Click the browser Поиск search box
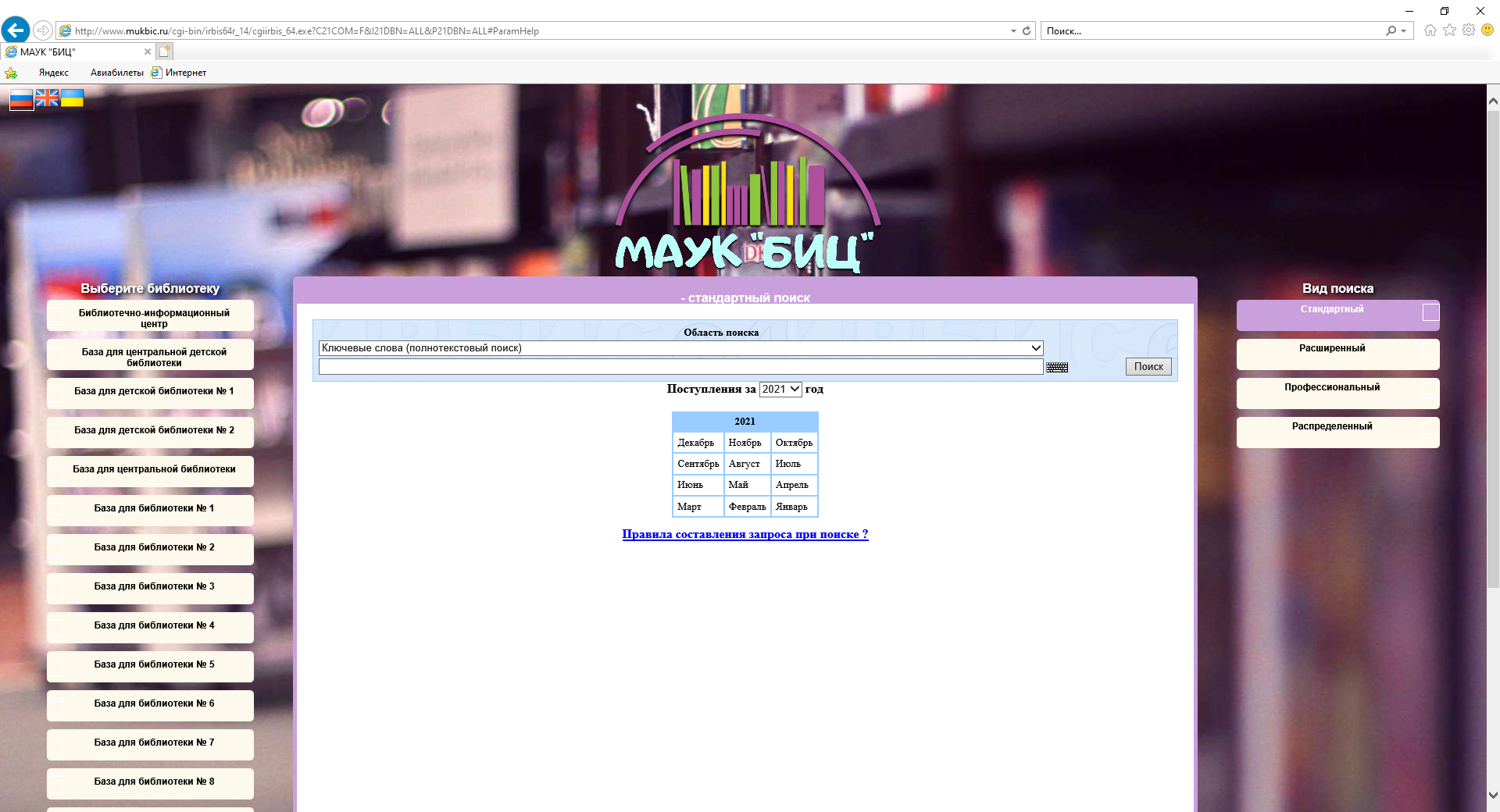Screen dimensions: 1500x812 (1213, 31)
